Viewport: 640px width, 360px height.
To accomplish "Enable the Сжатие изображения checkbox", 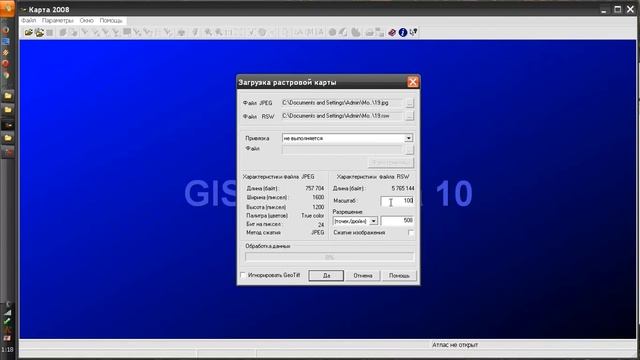I will click(411, 233).
